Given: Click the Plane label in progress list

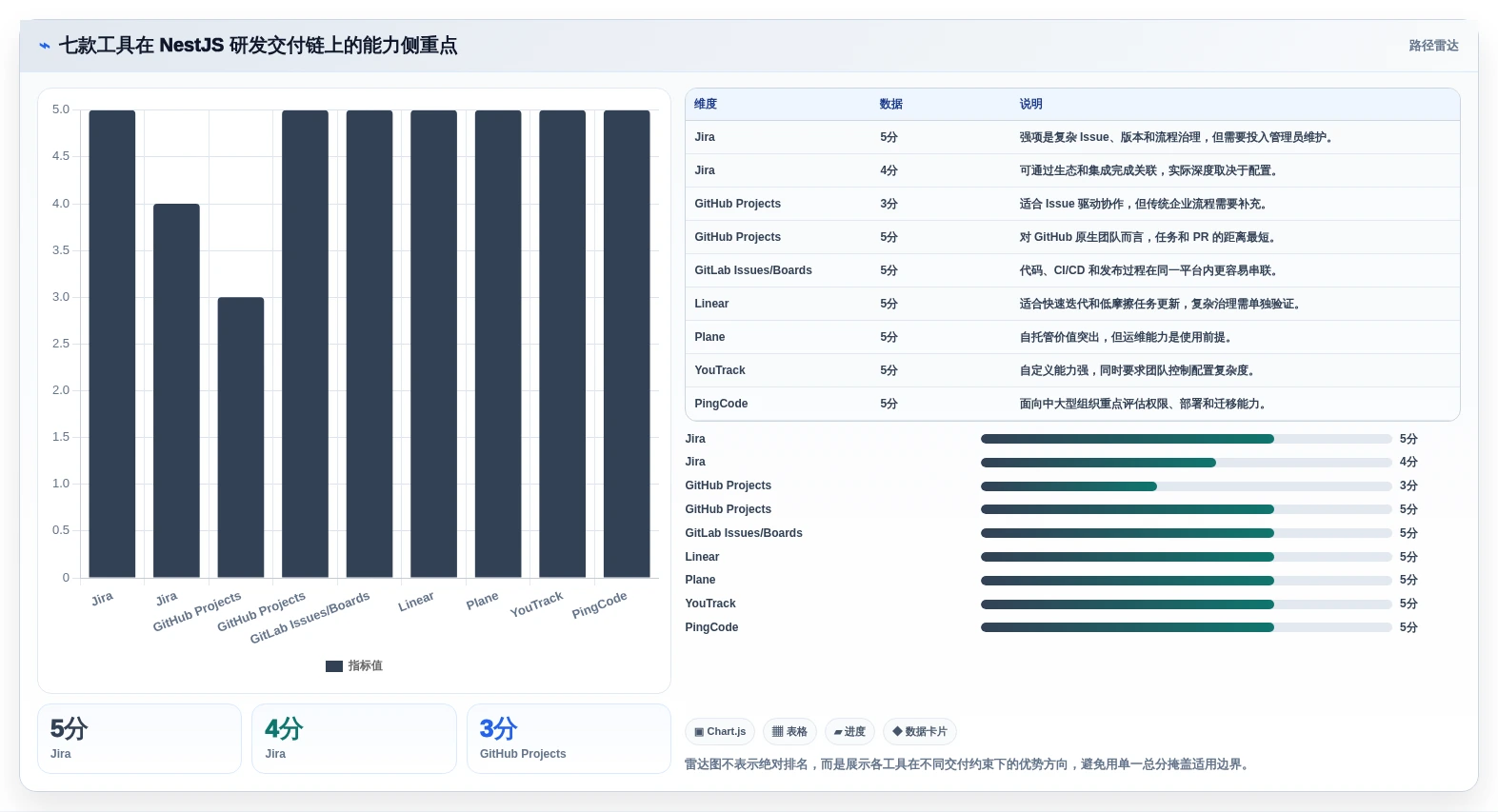Looking at the screenshot, I should [700, 580].
